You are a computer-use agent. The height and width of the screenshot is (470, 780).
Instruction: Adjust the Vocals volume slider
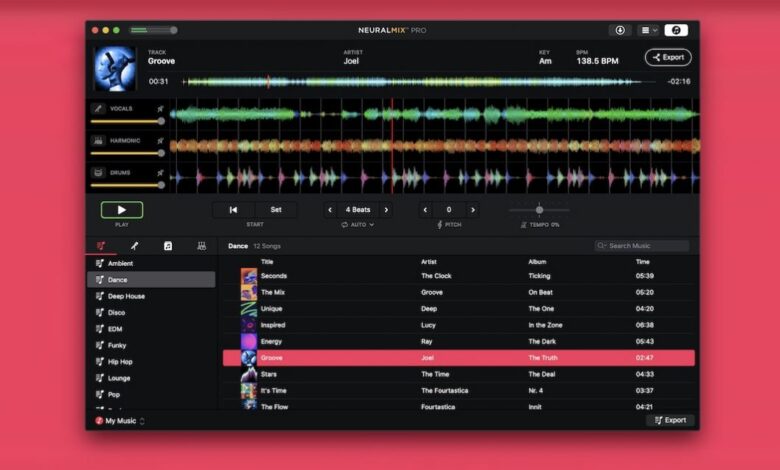[x=128, y=121]
